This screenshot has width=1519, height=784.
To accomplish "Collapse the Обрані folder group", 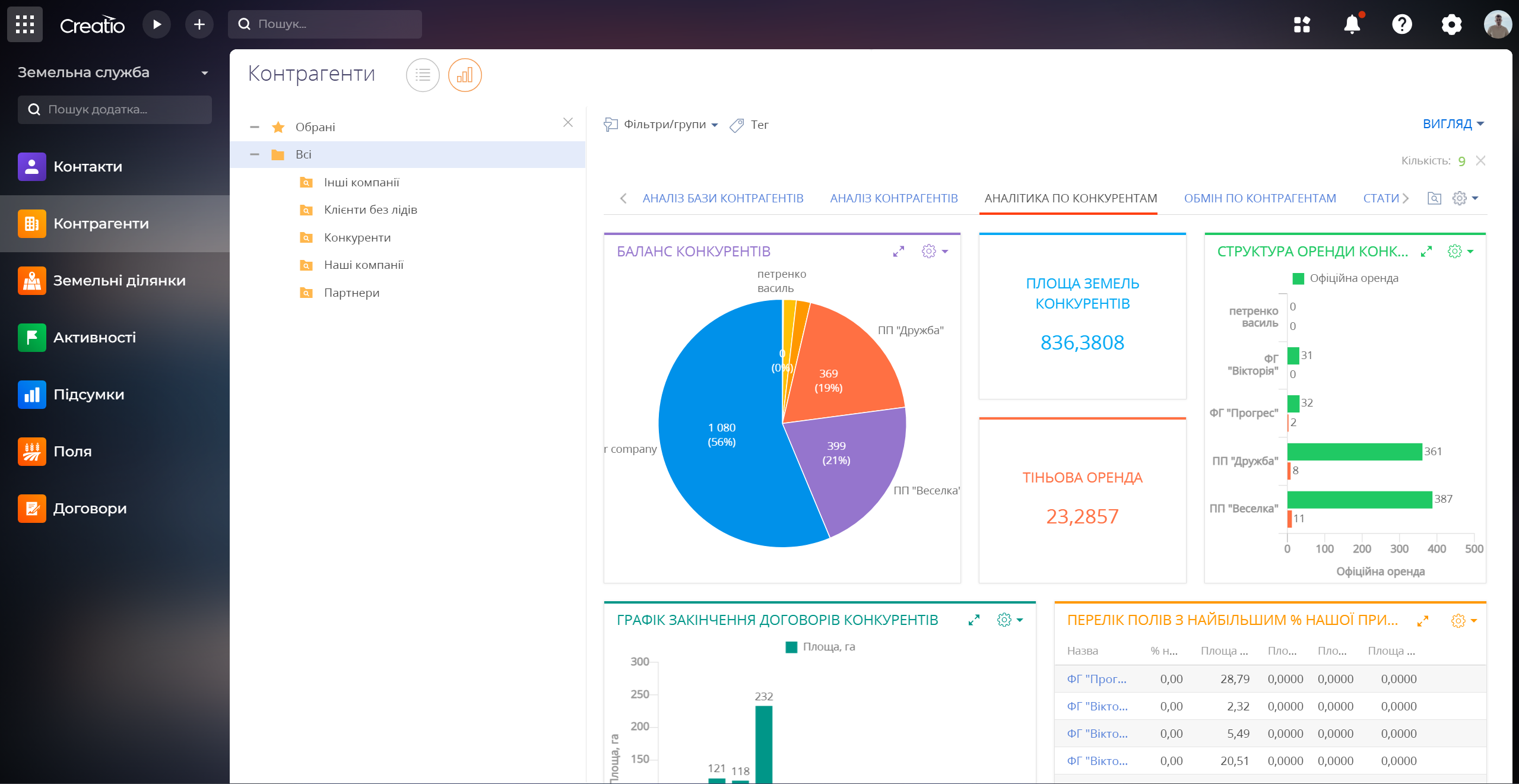I will pyautogui.click(x=255, y=127).
